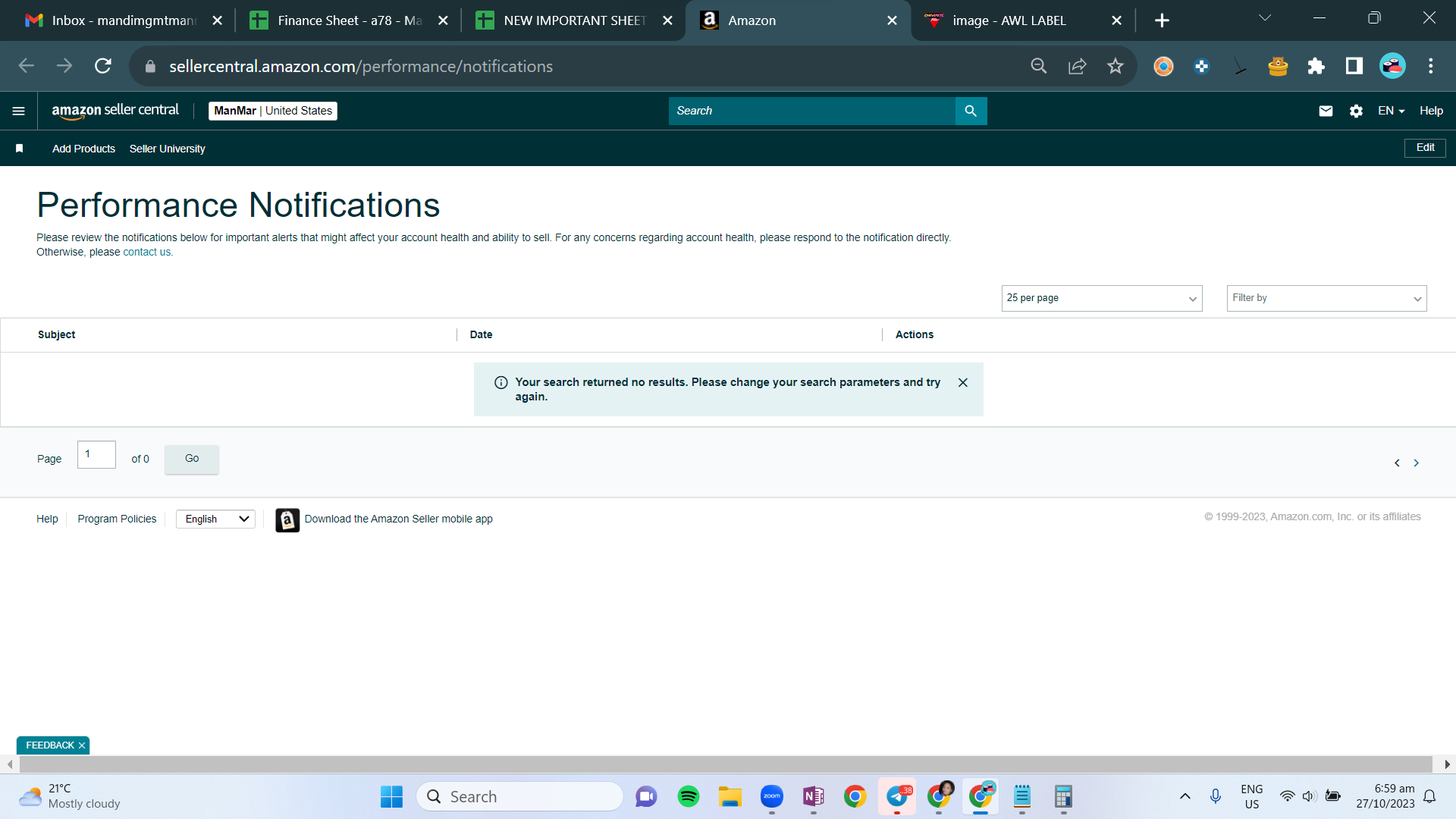Click the contact us link
The image size is (1456, 819).
pyautogui.click(x=147, y=253)
